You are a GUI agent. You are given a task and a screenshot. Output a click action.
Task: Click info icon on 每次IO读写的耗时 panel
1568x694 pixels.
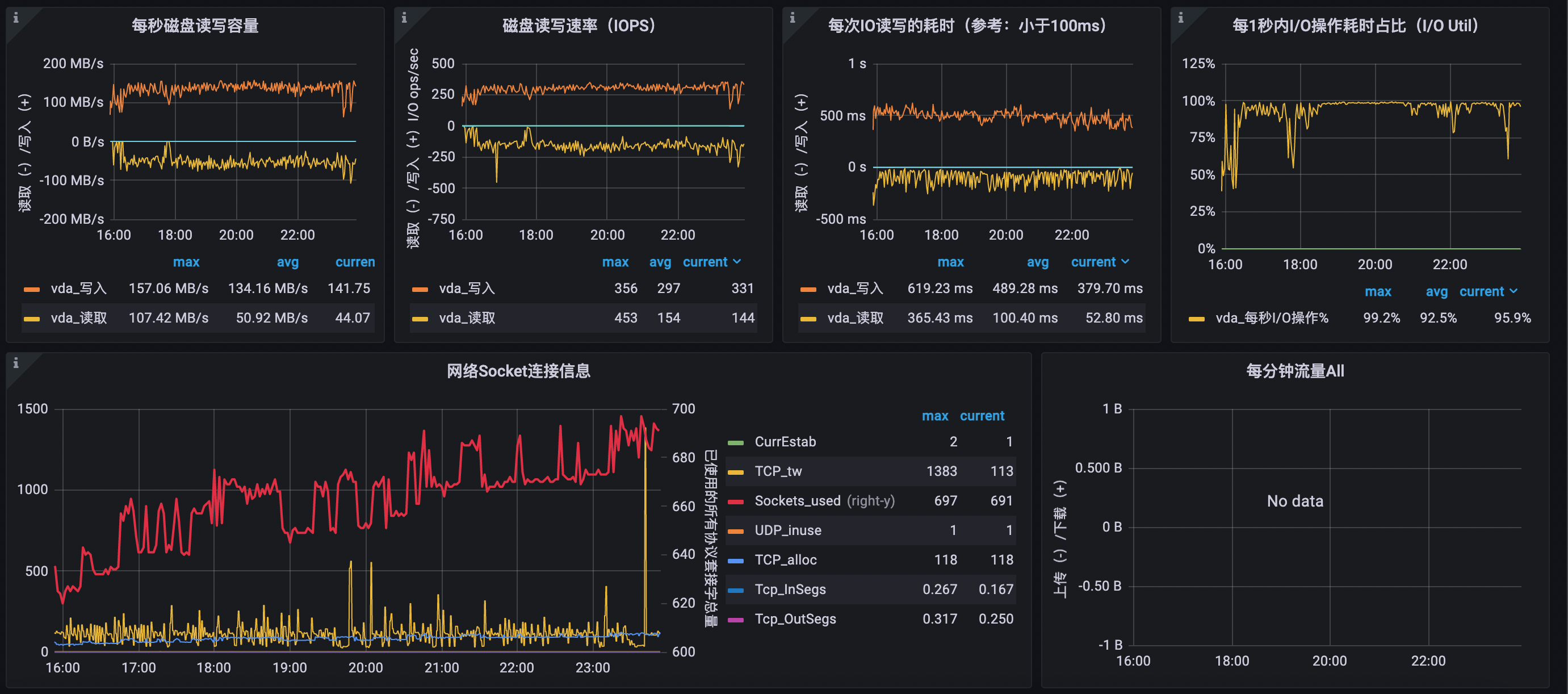tap(792, 18)
